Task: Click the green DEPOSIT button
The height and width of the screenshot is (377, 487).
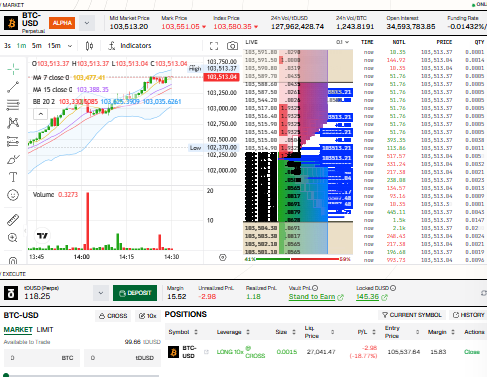Action: click(135, 293)
